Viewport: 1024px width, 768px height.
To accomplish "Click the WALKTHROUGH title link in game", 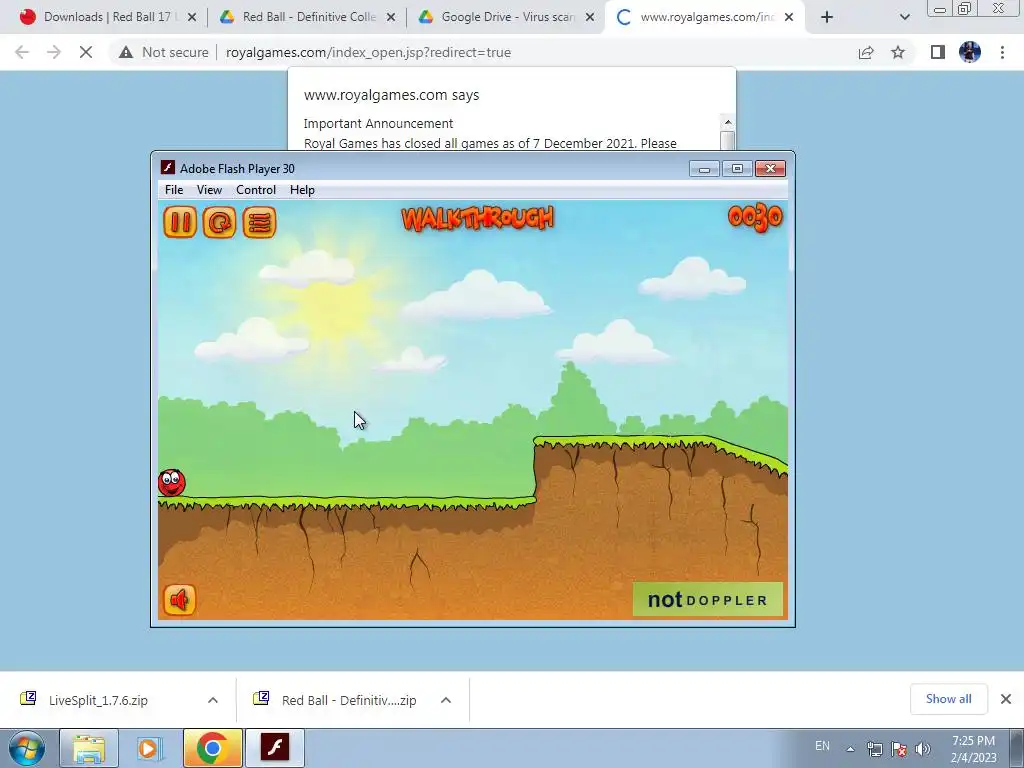I will tap(477, 218).
